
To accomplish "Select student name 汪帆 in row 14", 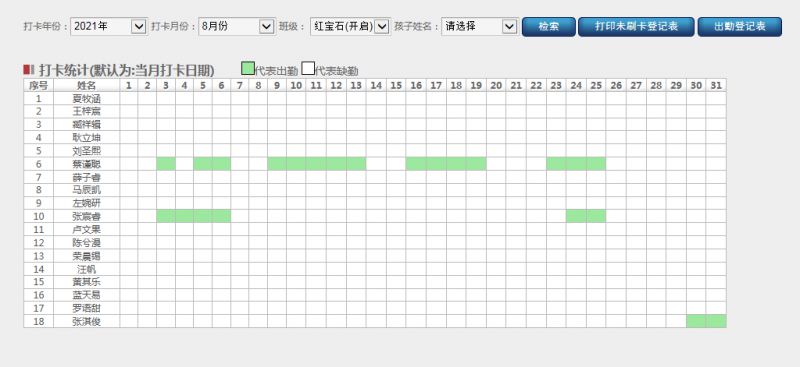I will 86,269.
